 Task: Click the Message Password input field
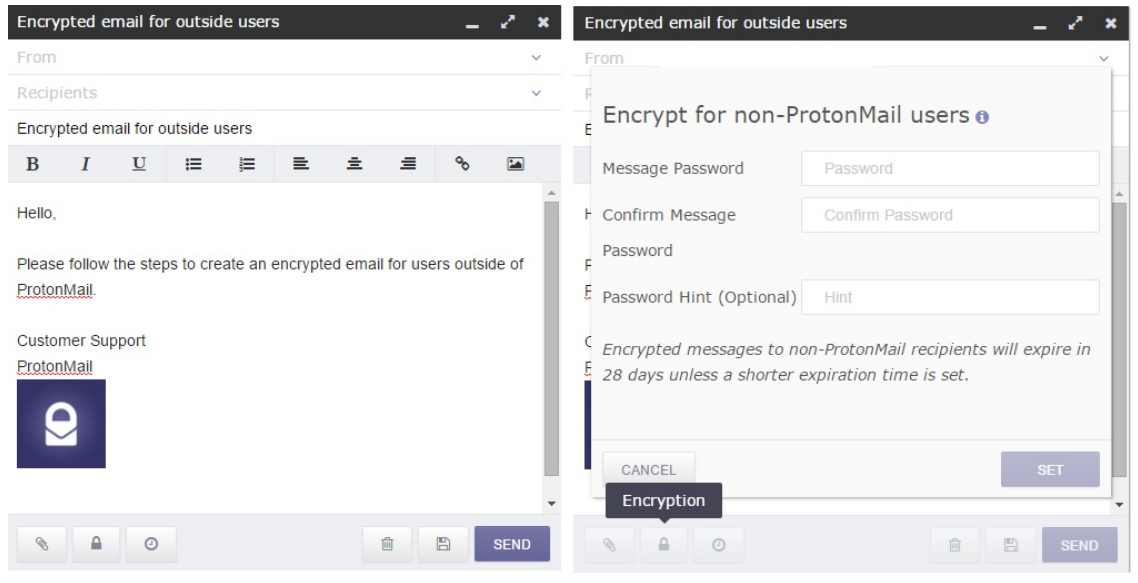click(949, 169)
